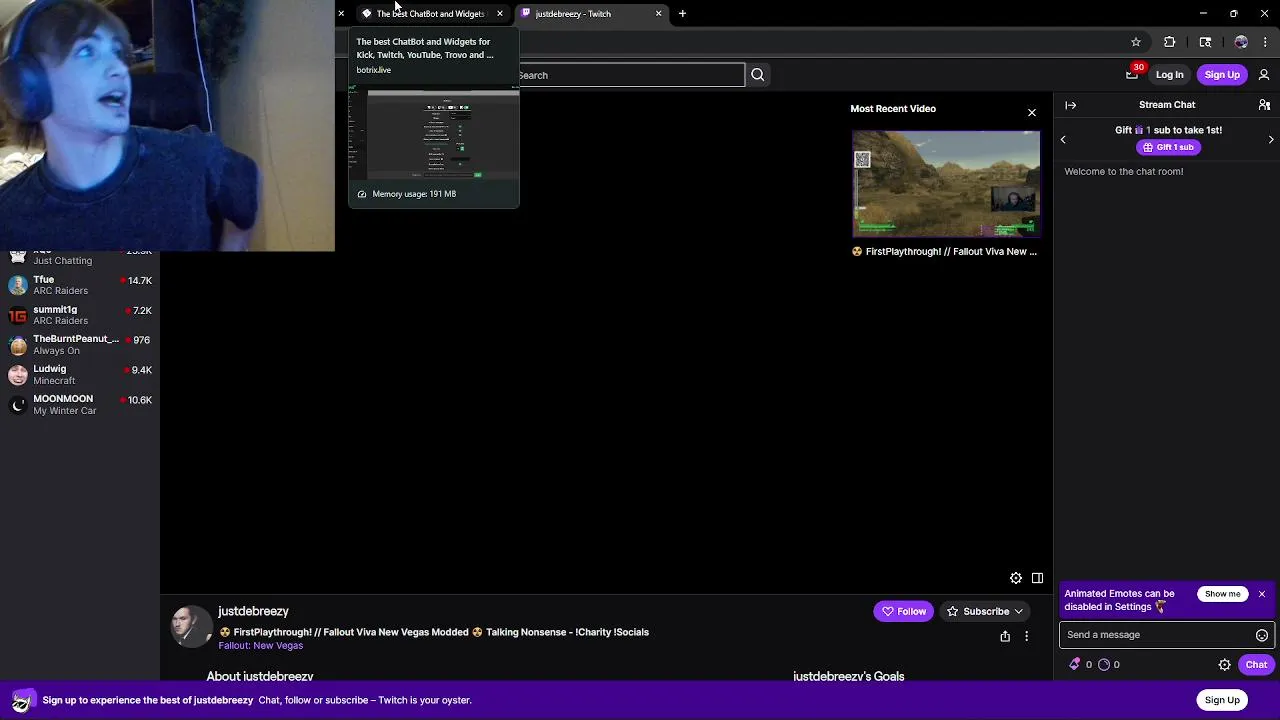This screenshot has height=720, width=1280.
Task: Open the browser extensions puzzle icon
Action: point(1169,42)
